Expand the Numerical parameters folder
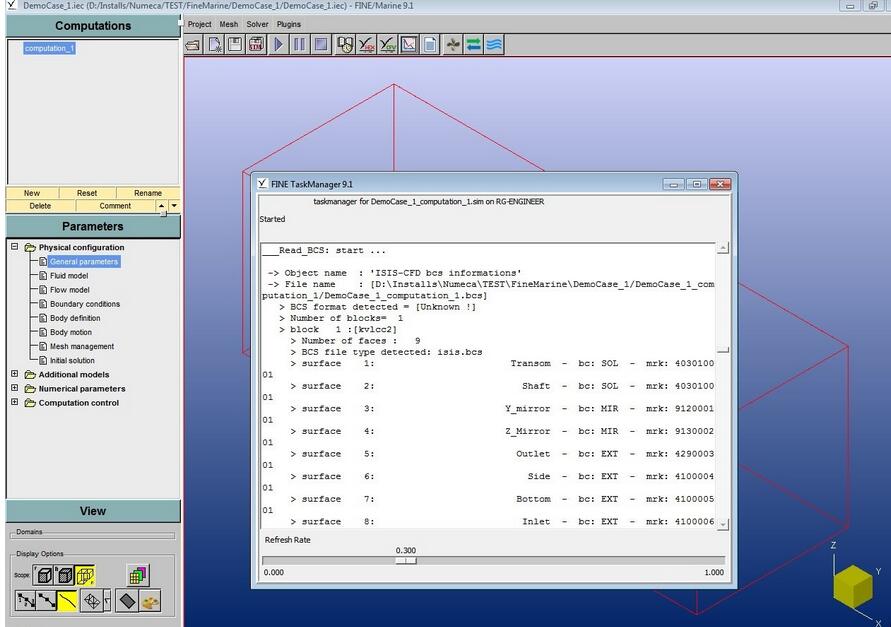Screen dimensions: 891x627 pyautogui.click(x=15, y=388)
